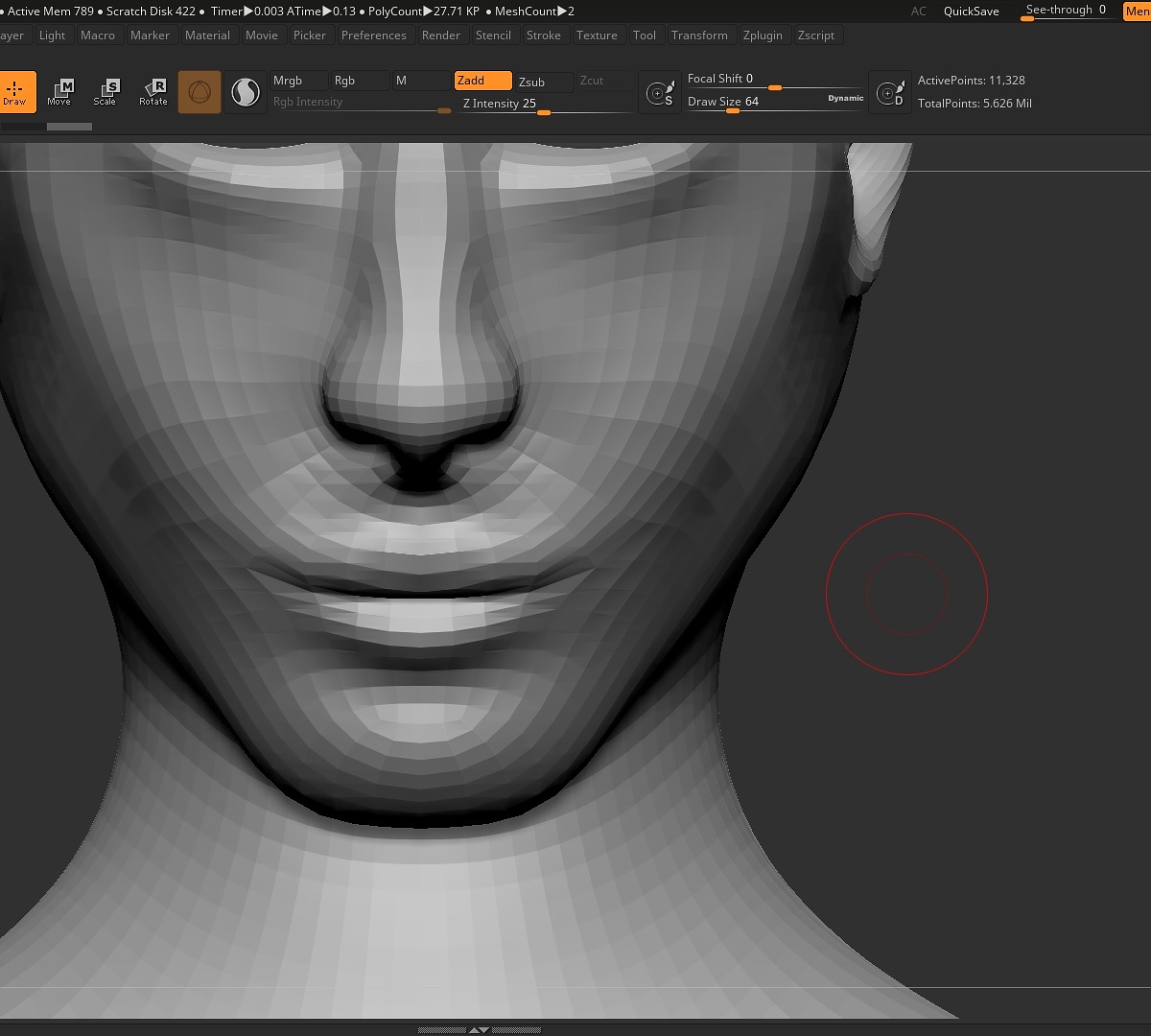Image resolution: width=1151 pixels, height=1036 pixels.
Task: Click the Rgb Intensity slider
Action: tap(361, 103)
